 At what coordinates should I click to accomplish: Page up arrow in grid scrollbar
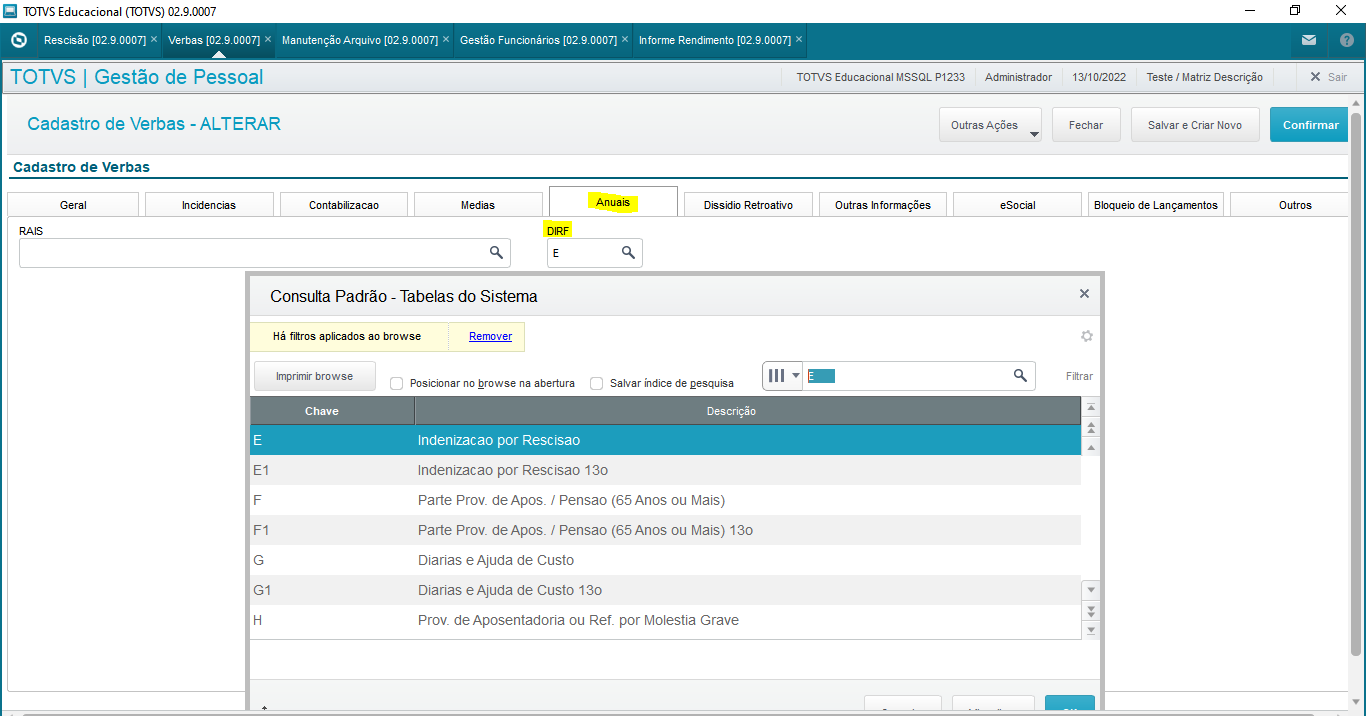pos(1091,428)
